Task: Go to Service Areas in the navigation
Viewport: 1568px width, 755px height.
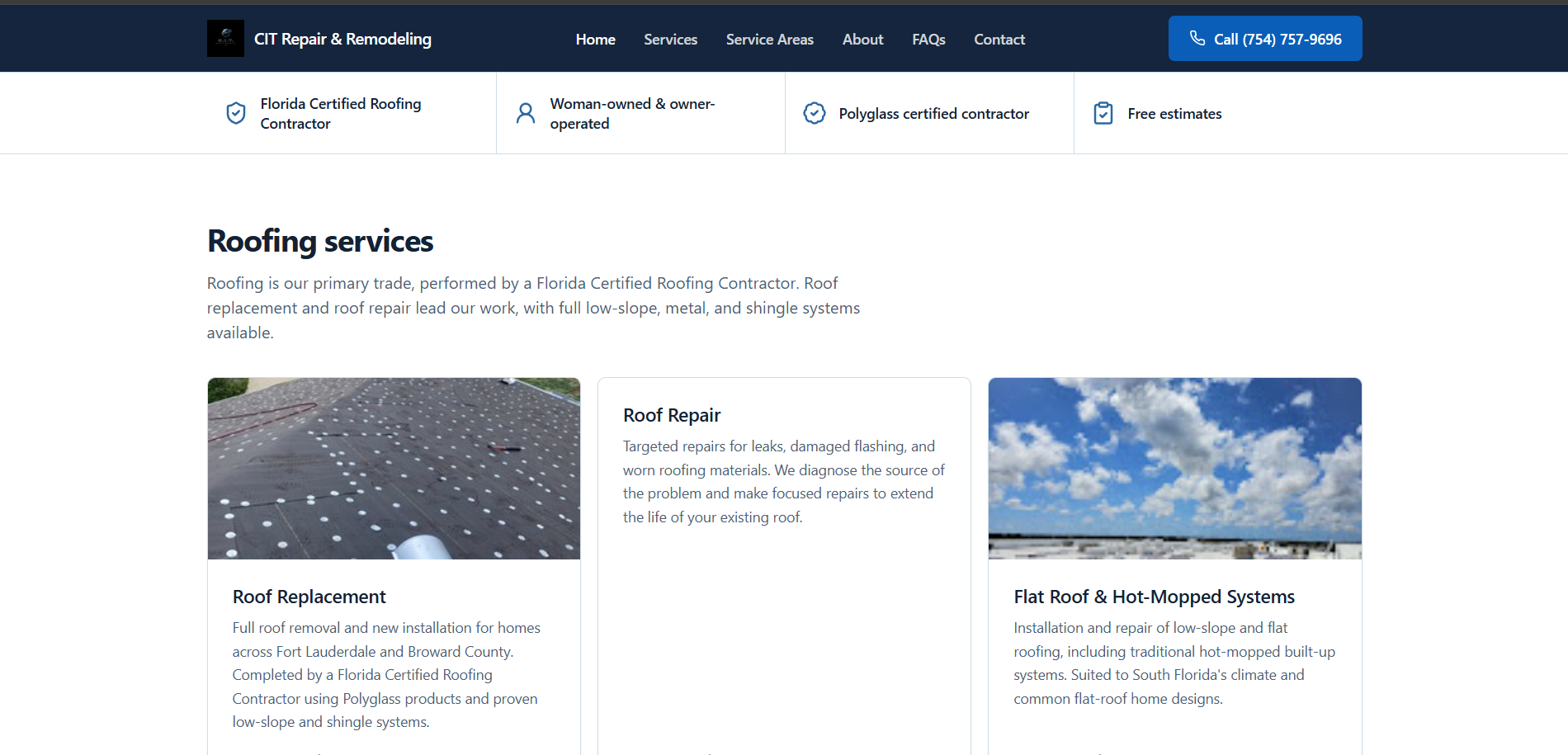Action: coord(770,39)
